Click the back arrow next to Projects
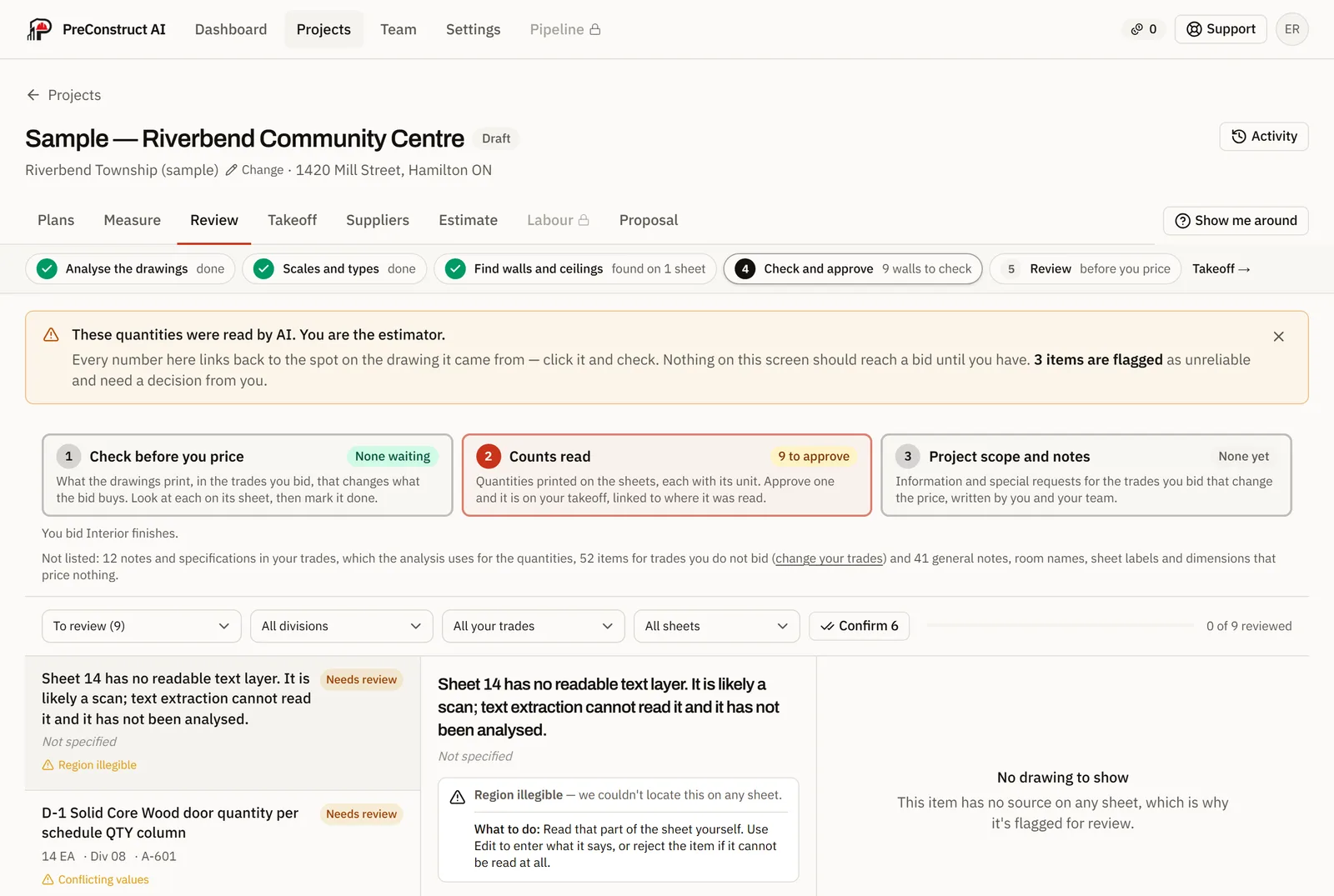This screenshot has height=896, width=1334. [33, 95]
